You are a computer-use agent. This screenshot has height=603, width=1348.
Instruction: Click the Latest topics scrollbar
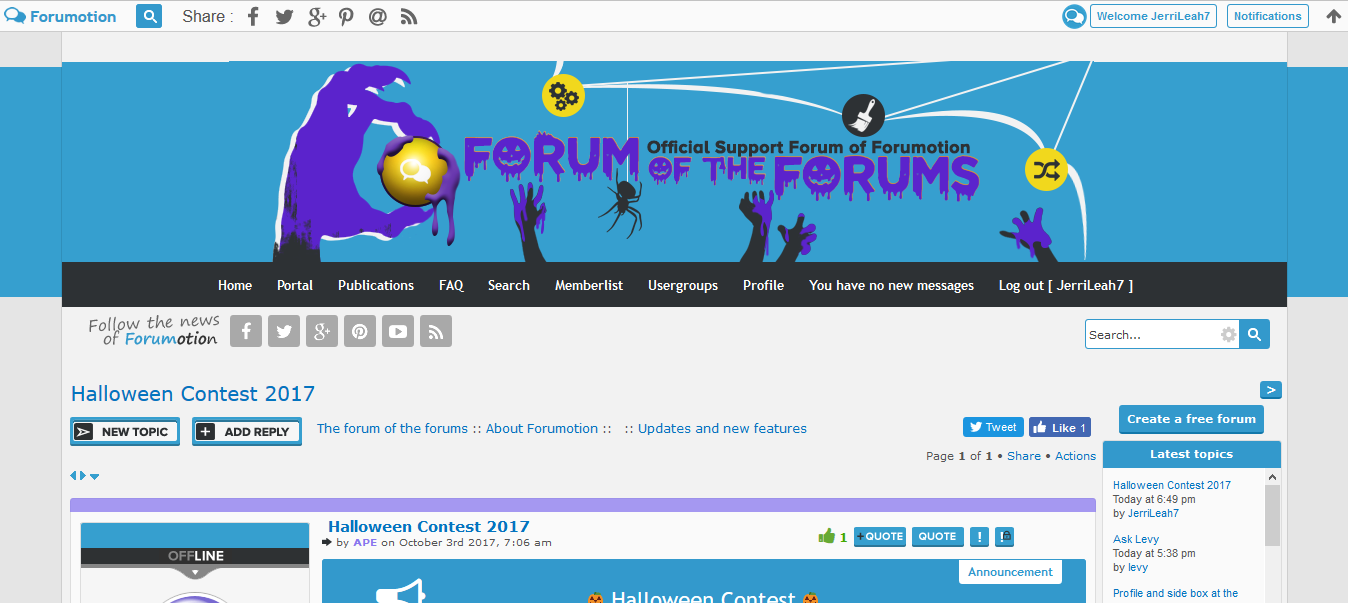[1272, 516]
